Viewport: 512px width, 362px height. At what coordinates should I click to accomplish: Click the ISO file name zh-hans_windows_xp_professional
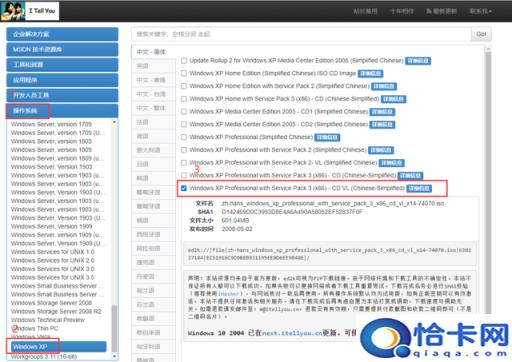click(333, 203)
